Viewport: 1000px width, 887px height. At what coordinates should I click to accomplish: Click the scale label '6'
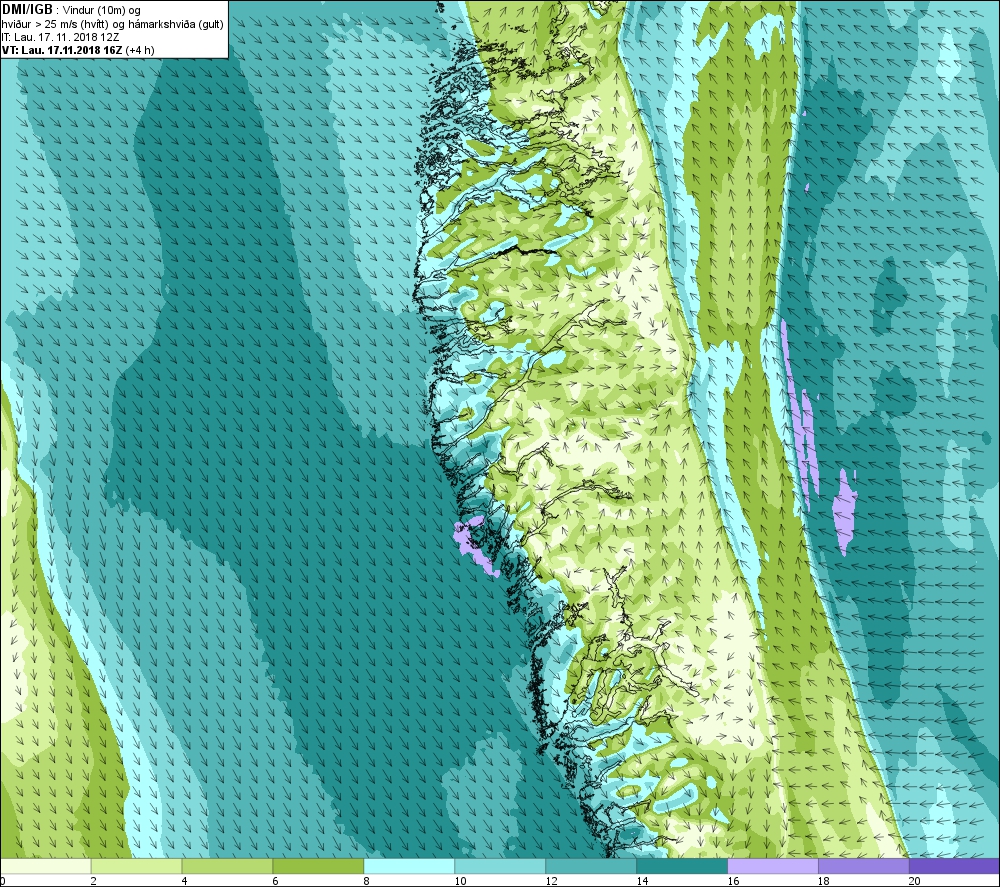(x=275, y=881)
